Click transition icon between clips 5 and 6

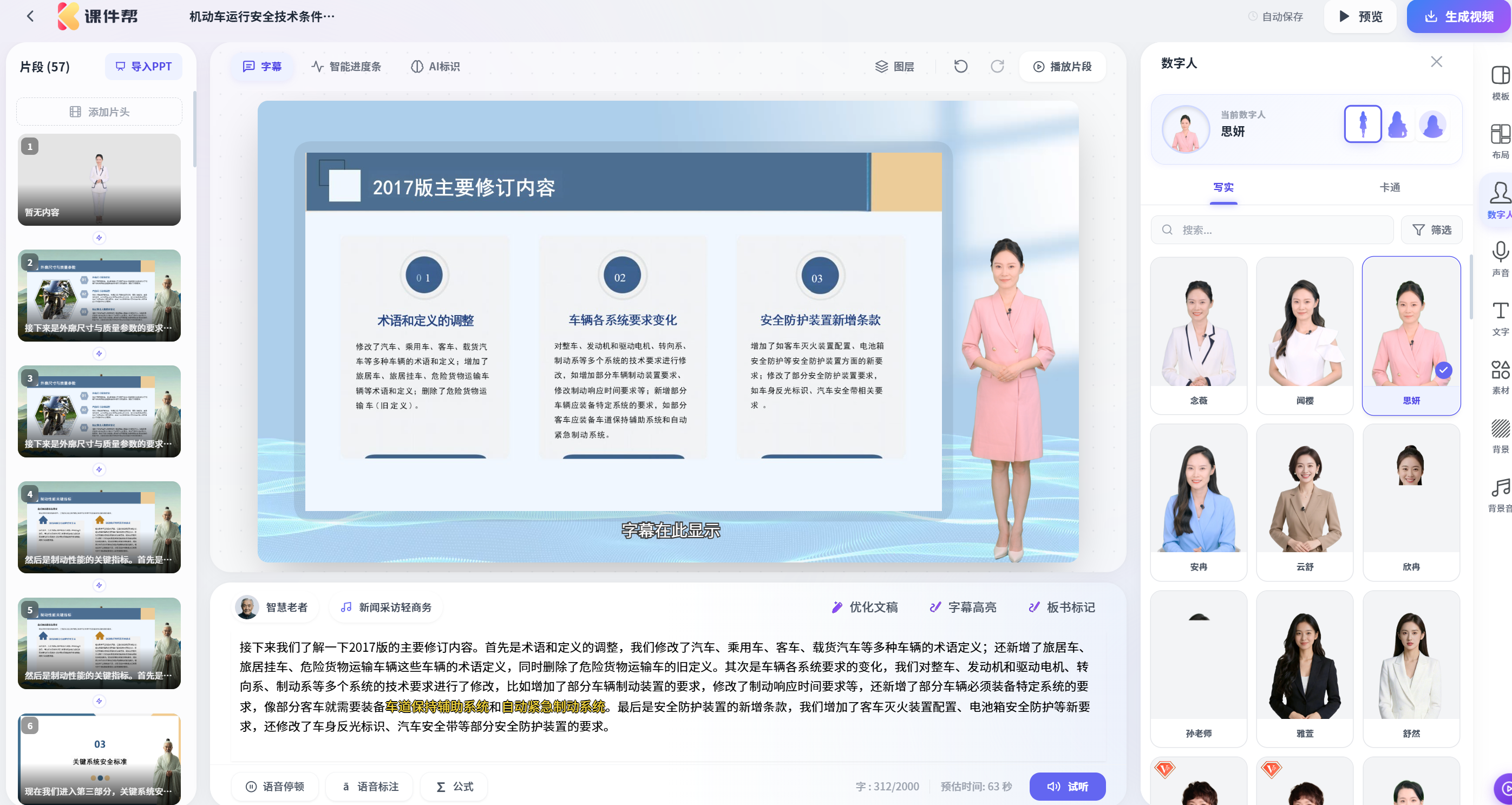99,701
